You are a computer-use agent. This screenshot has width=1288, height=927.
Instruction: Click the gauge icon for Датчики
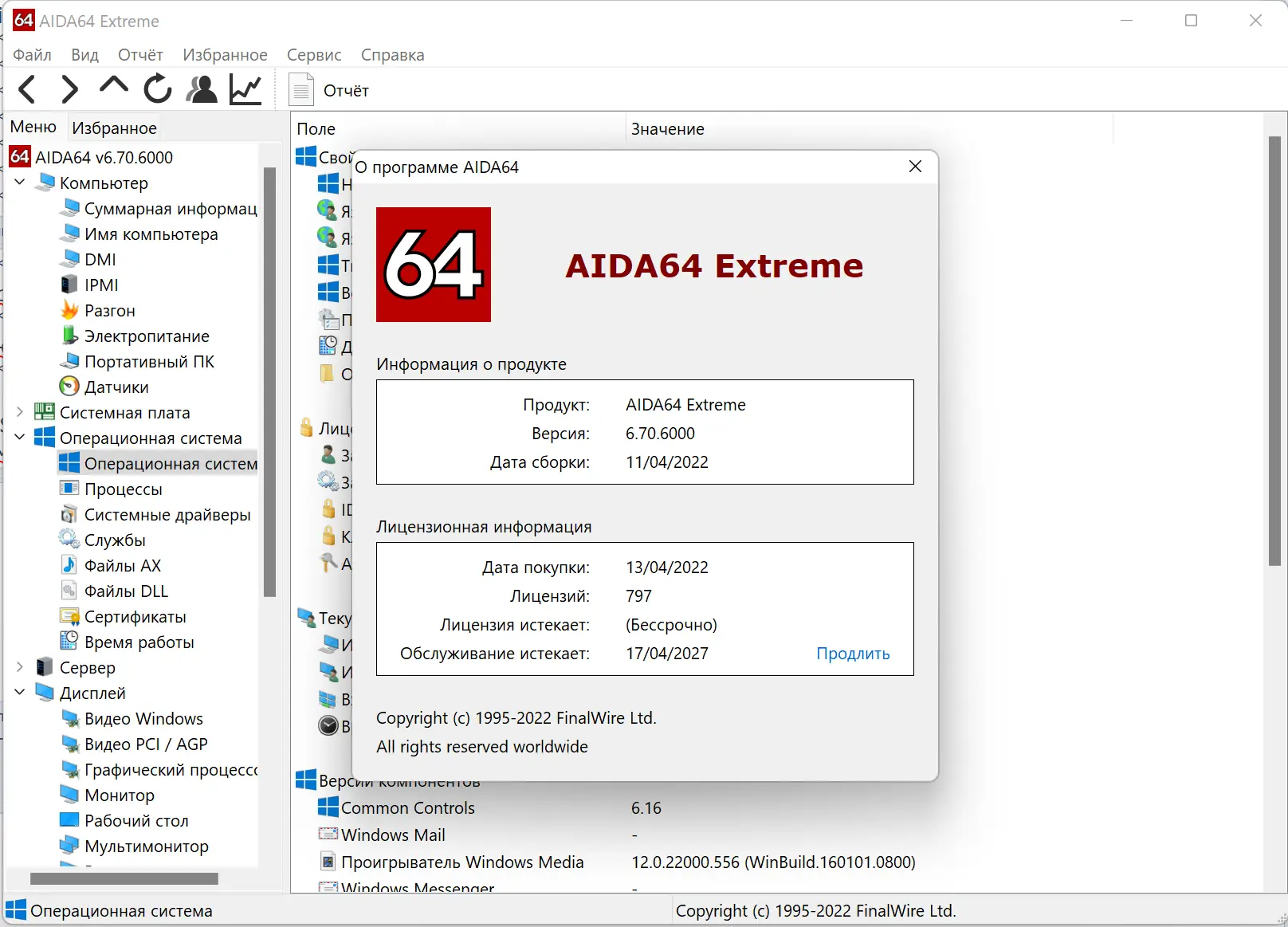[x=70, y=387]
